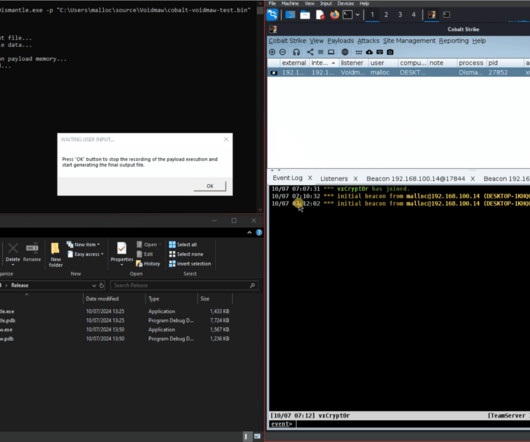The height and width of the screenshot is (442, 530).
Task: Click the blue desktop icon in Kali panel
Action: 290,15
